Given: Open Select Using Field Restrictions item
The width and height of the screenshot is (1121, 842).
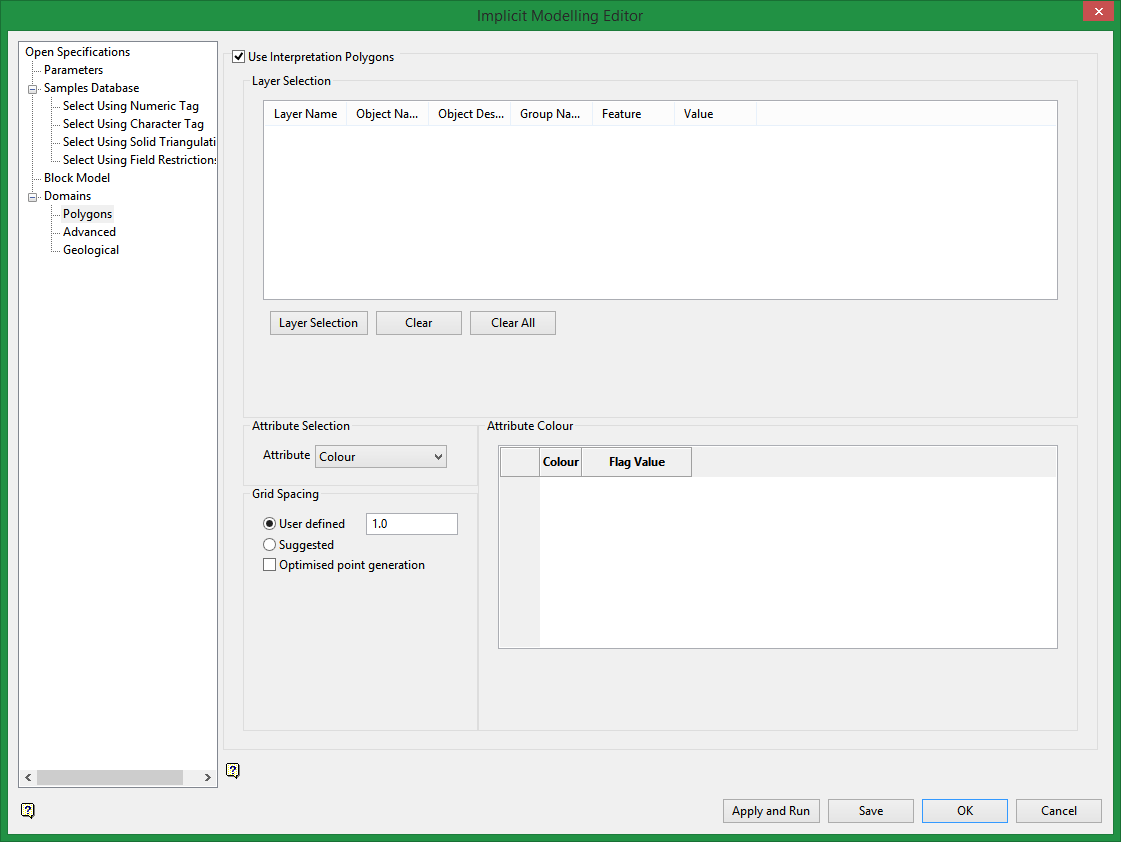Looking at the screenshot, I should [x=139, y=160].
